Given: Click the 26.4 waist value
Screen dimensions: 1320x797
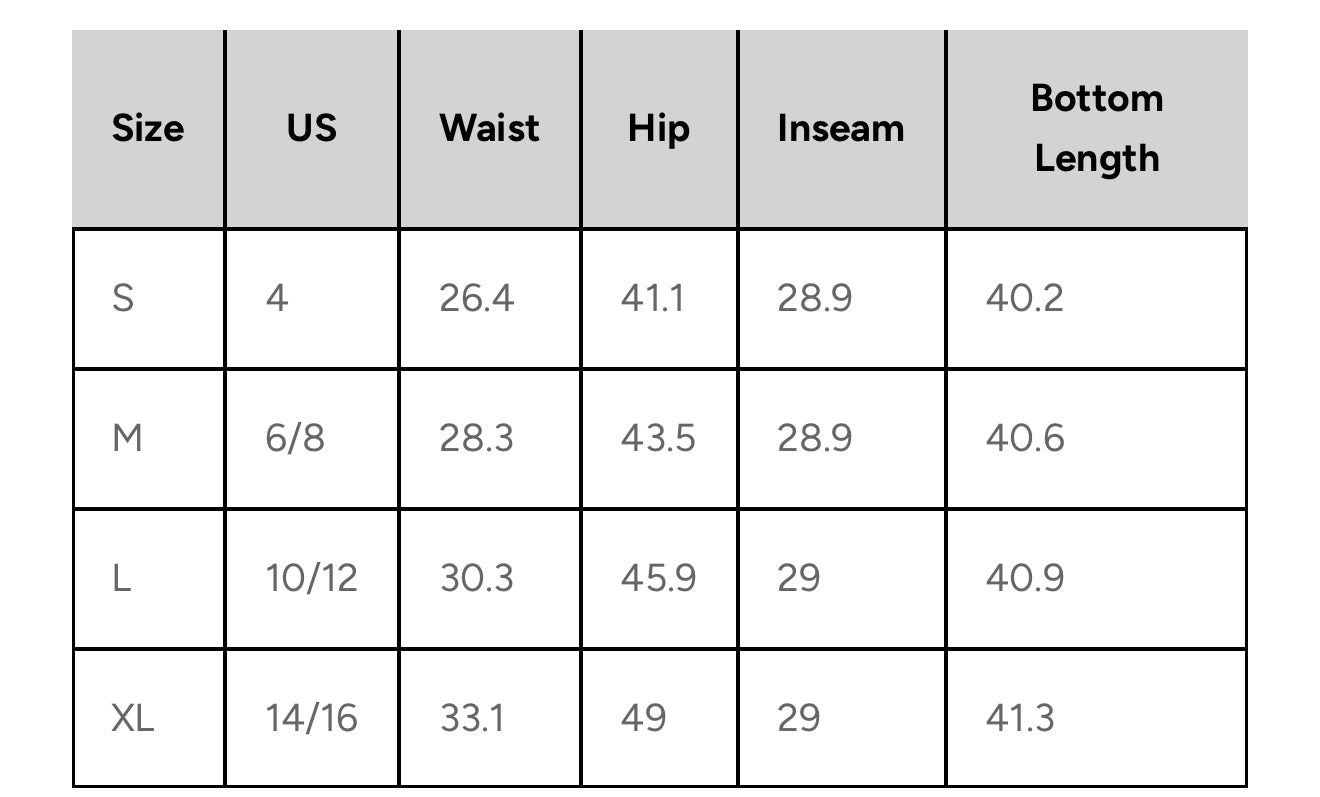Looking at the screenshot, I should (476, 298).
